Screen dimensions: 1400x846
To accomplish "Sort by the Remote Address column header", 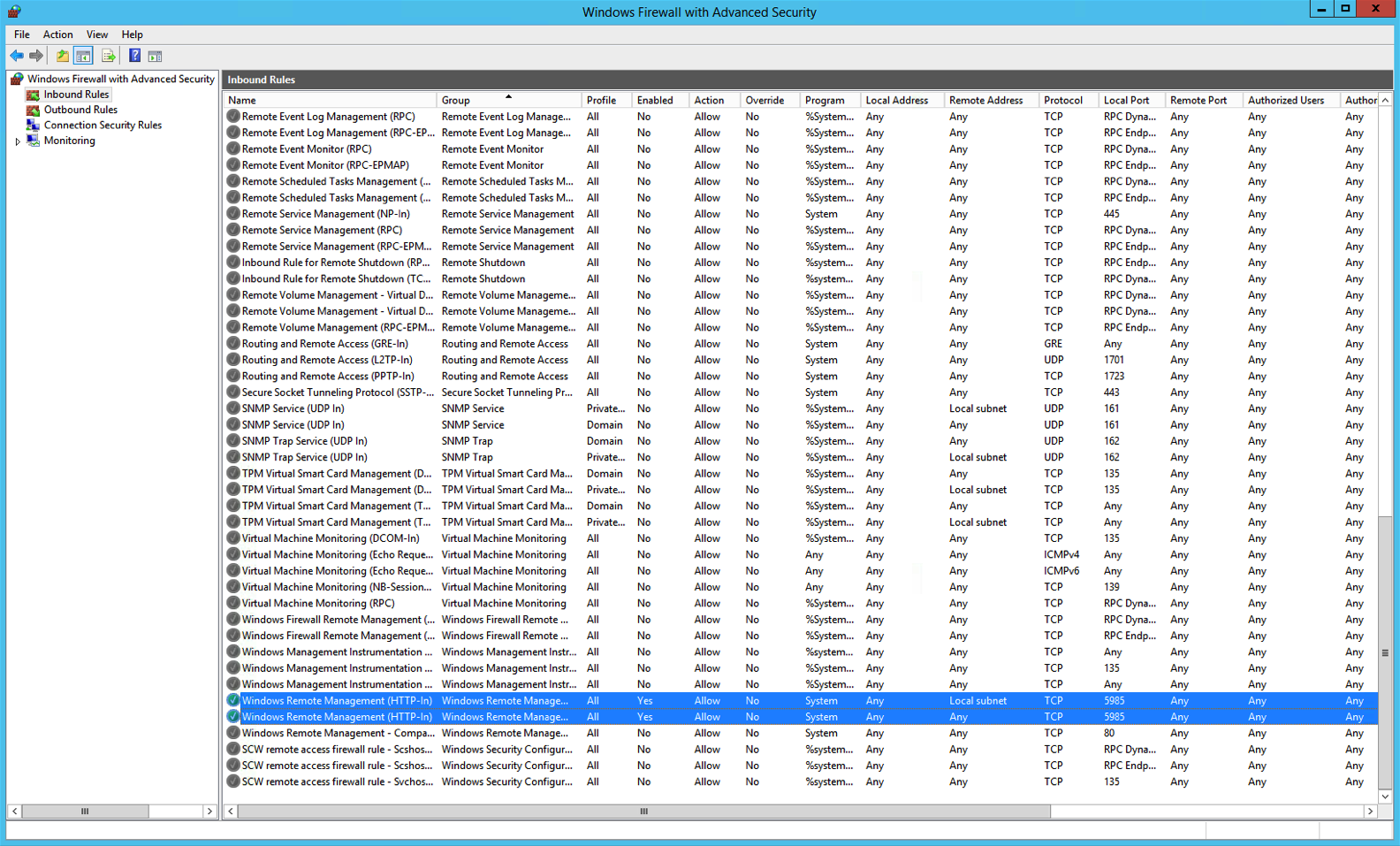I will 991,100.
